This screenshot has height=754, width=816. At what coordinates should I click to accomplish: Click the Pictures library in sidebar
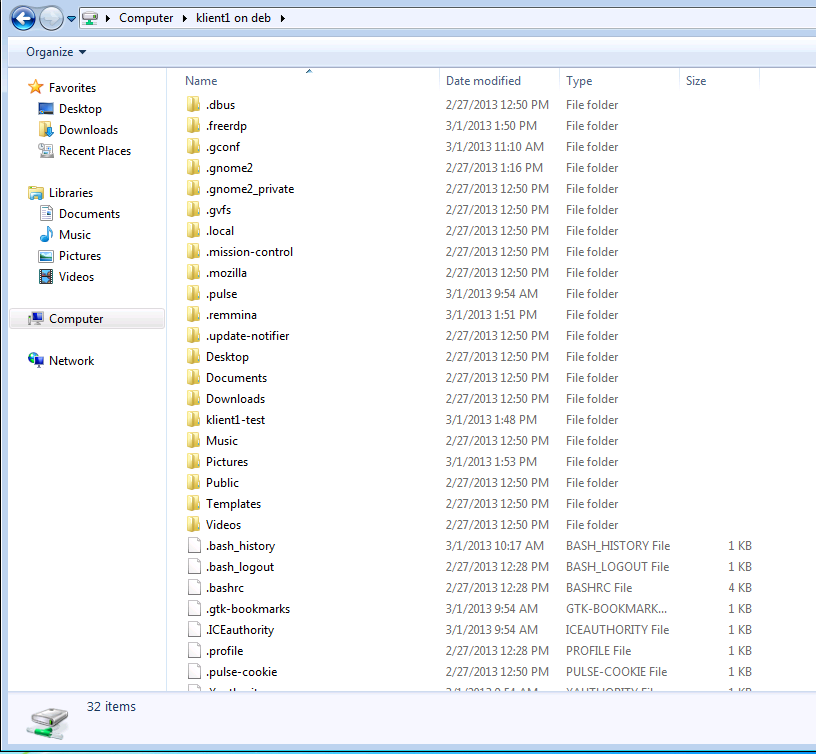coord(80,256)
